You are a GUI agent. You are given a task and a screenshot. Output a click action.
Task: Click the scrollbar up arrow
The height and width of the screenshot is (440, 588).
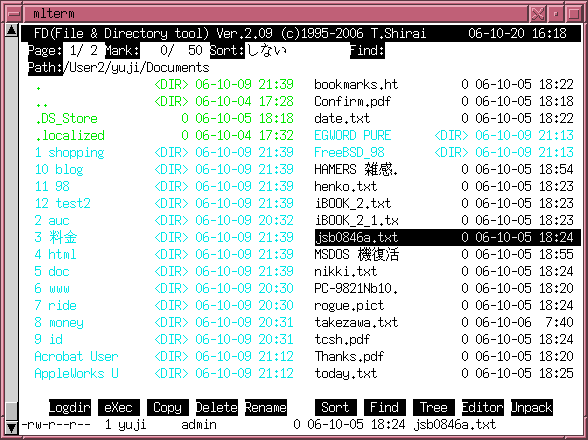(x=11, y=30)
